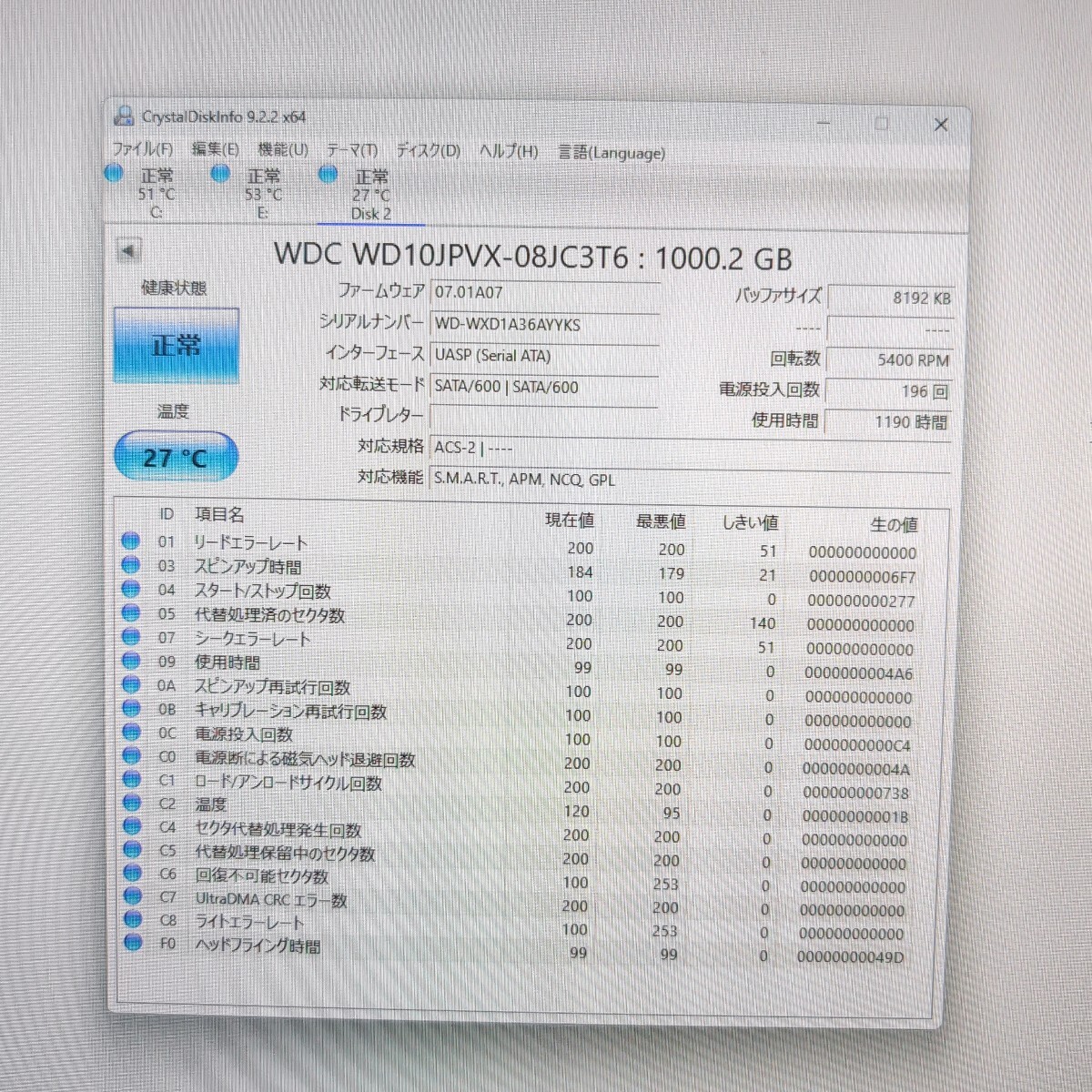Click status icon of 0C 電源投入回数 row

click(131, 732)
